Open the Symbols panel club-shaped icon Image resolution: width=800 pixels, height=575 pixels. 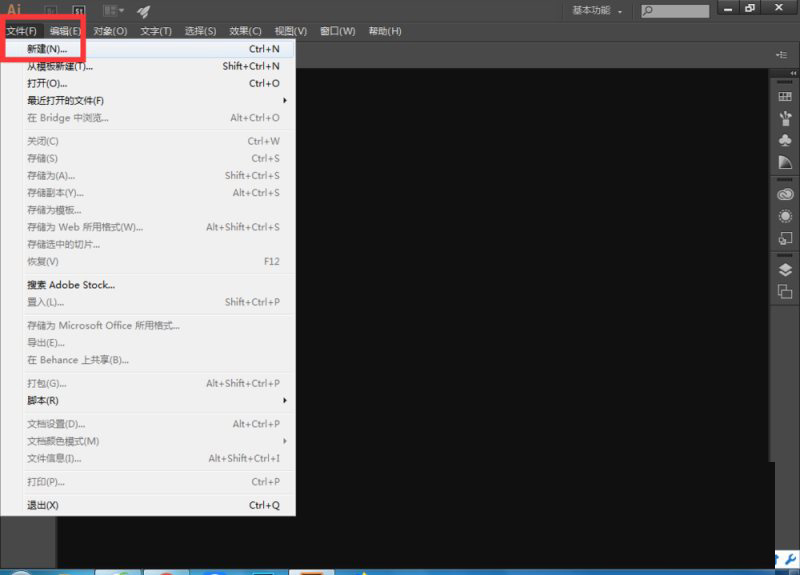pyautogui.click(x=785, y=140)
